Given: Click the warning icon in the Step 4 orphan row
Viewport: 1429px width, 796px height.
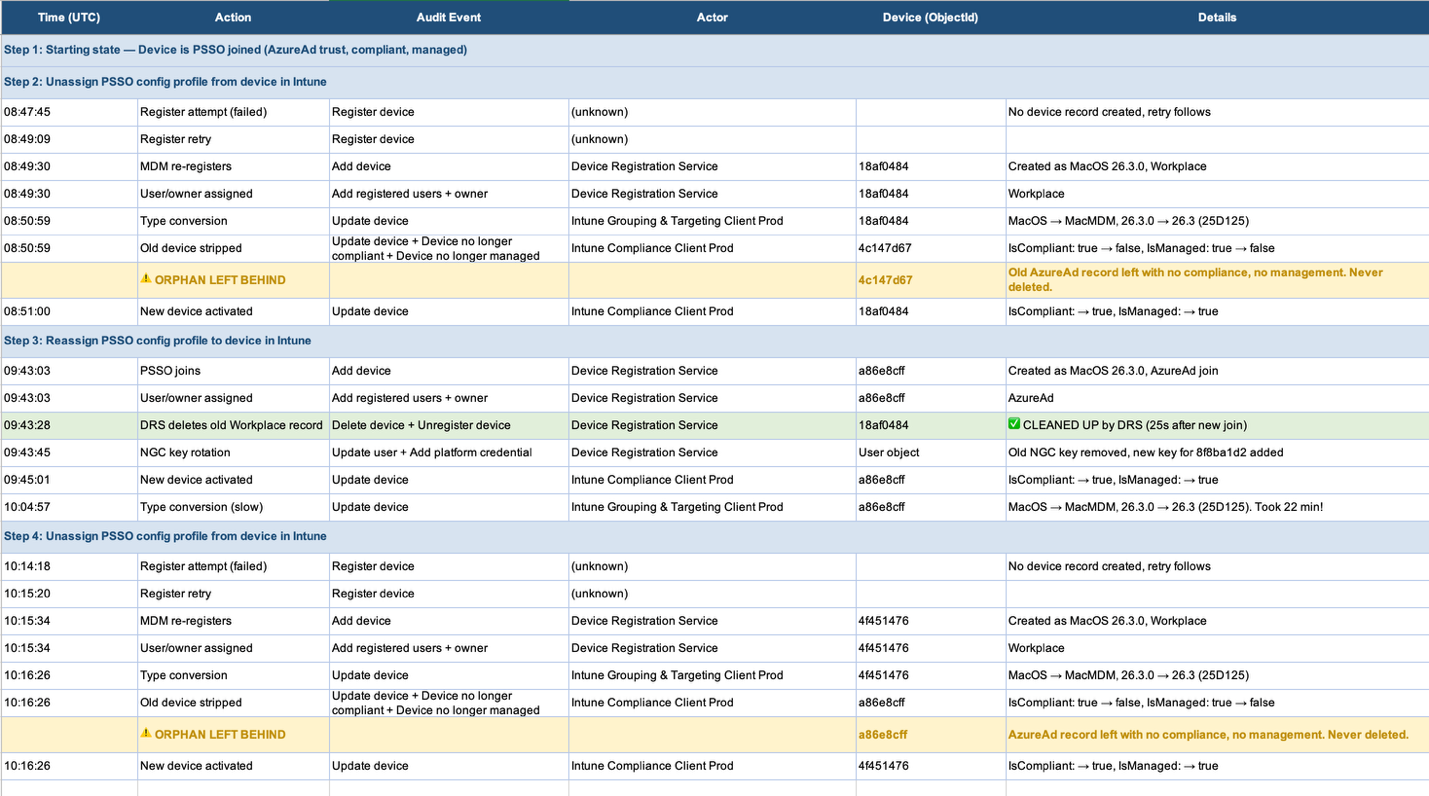Looking at the screenshot, I should (146, 734).
